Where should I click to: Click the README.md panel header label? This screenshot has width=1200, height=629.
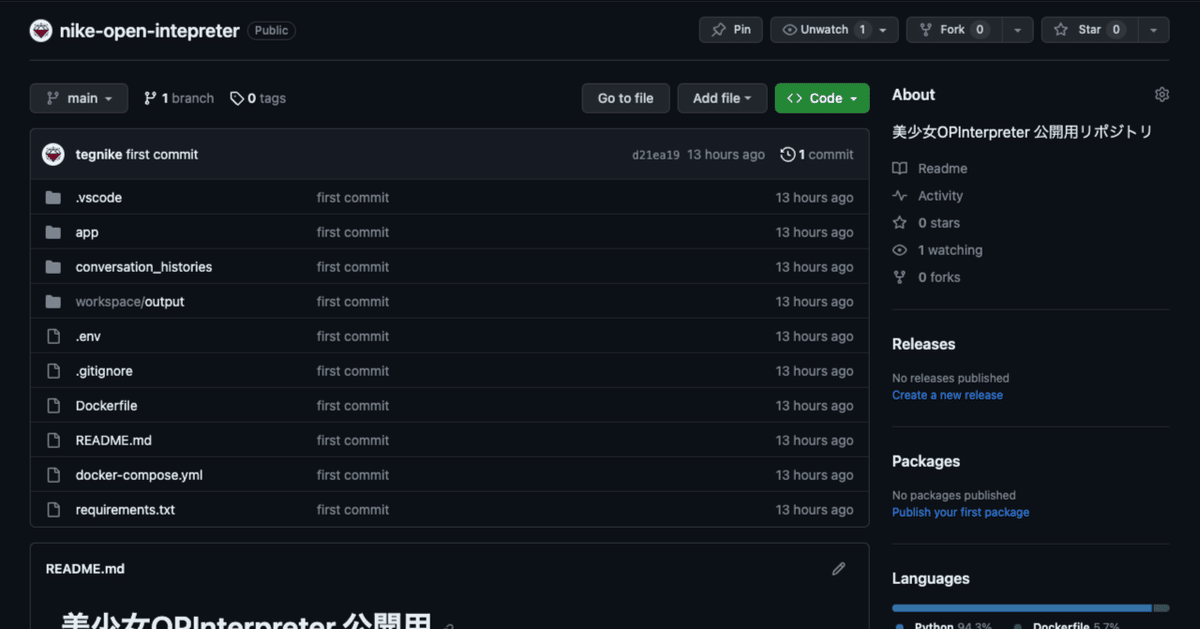[85, 569]
